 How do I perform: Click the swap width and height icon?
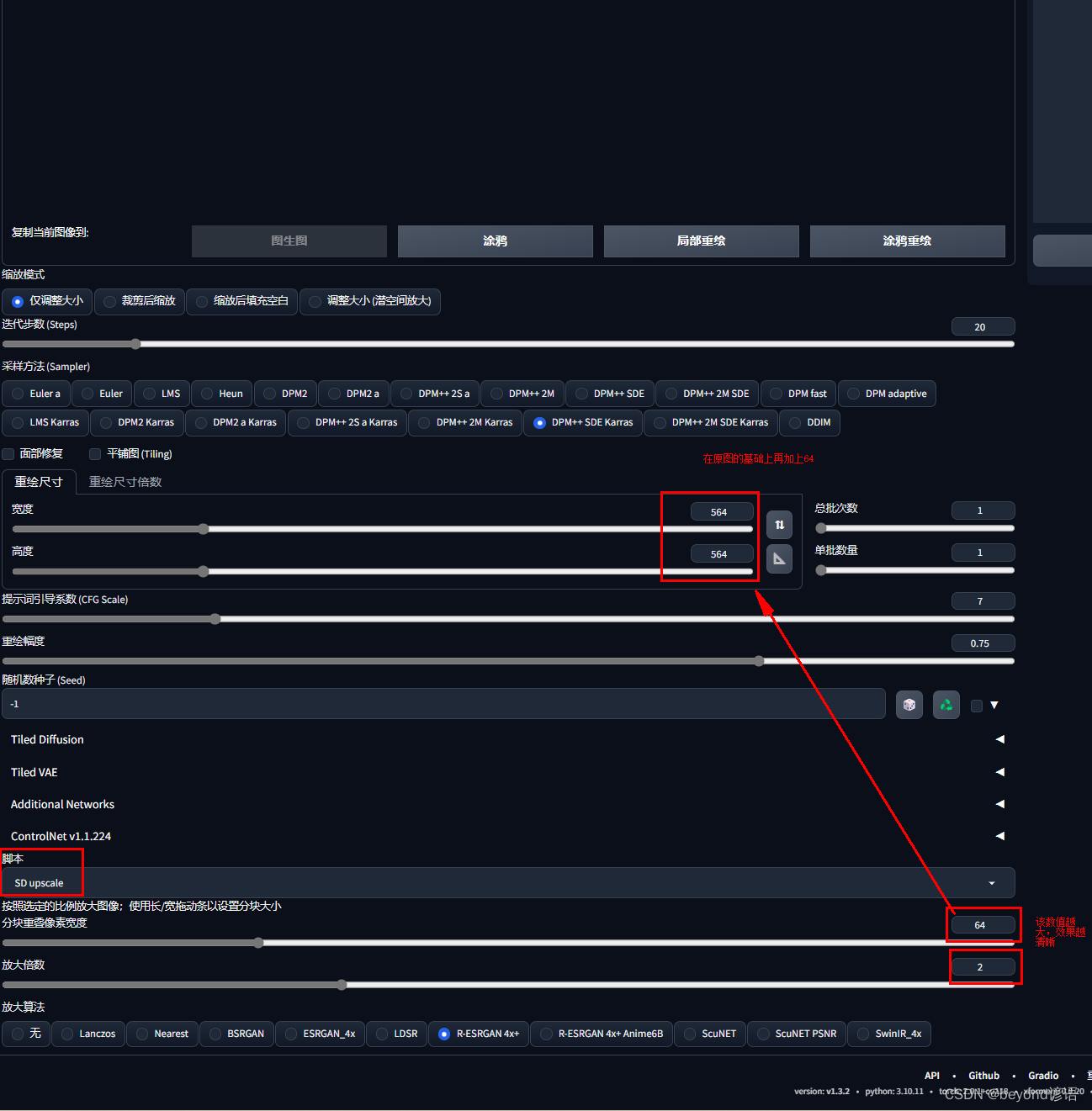(779, 525)
